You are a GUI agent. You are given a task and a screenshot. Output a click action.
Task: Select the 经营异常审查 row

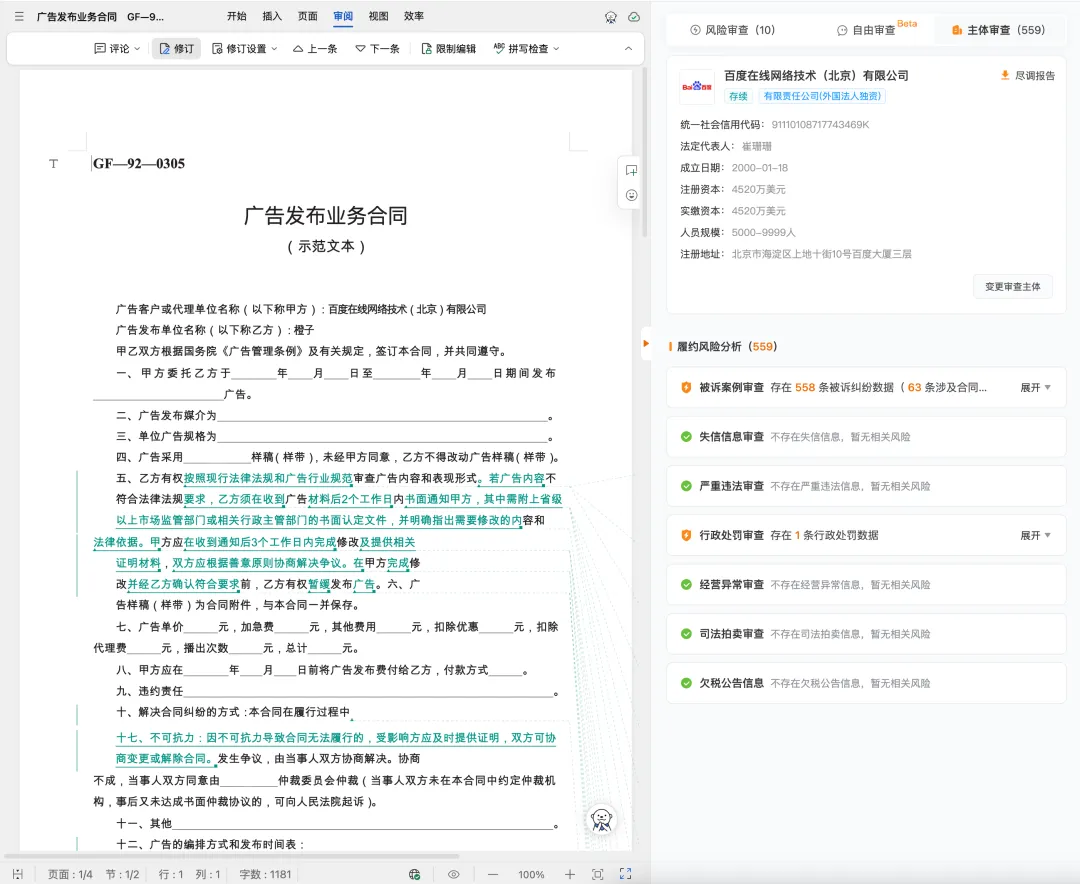click(866, 584)
